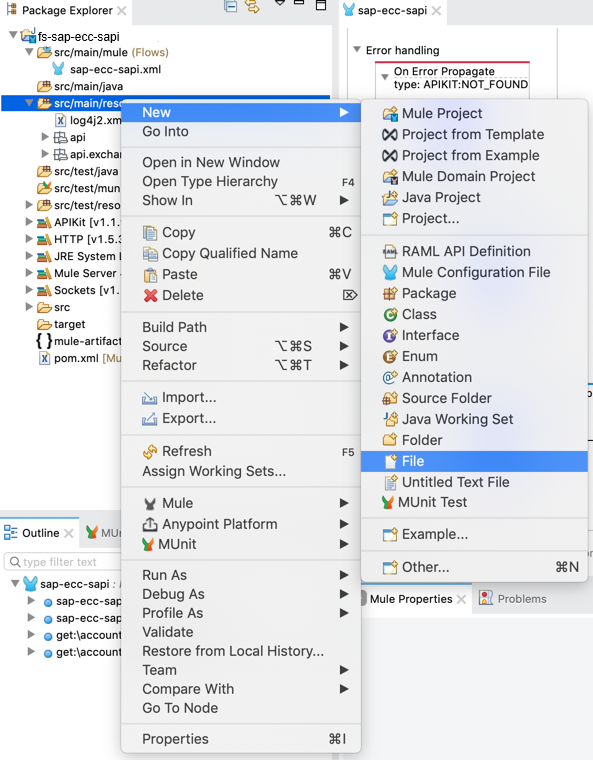Choose Open Type Hierarchy
This screenshot has width=593, height=760.
[240, 181]
